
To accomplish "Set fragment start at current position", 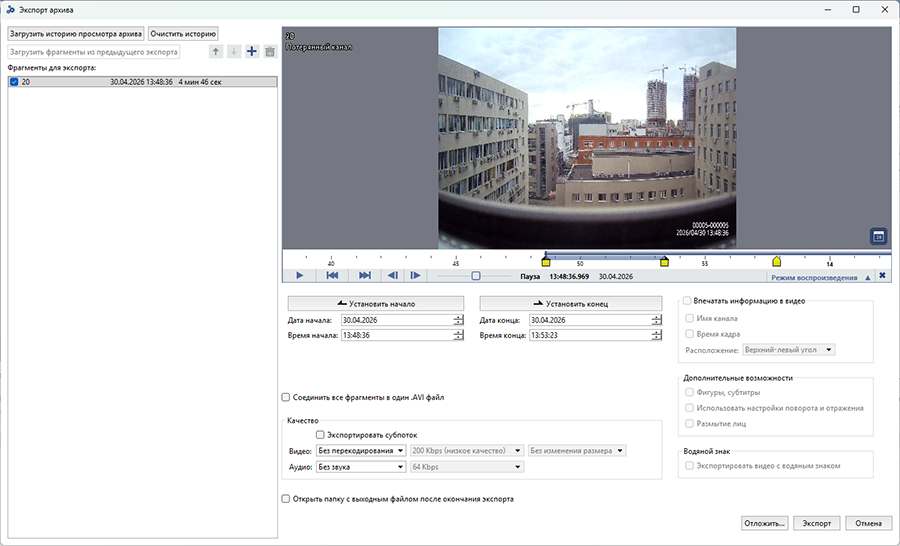I will point(376,304).
